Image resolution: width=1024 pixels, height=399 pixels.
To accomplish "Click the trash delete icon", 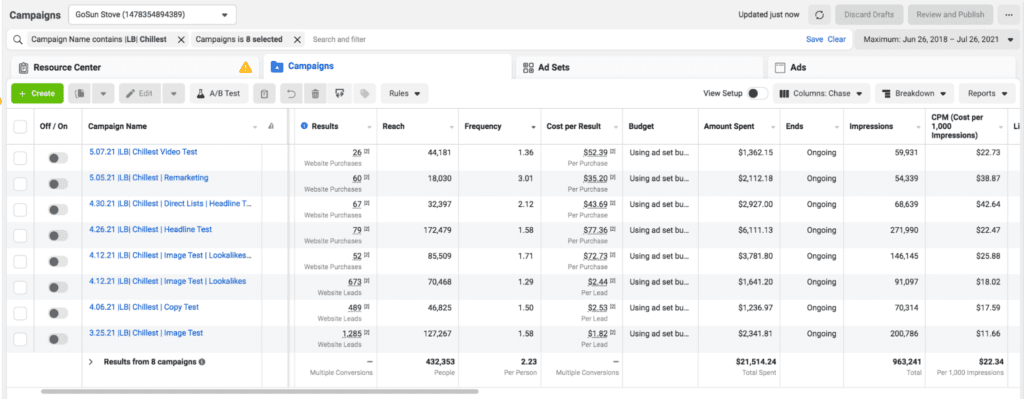I will click(x=315, y=93).
